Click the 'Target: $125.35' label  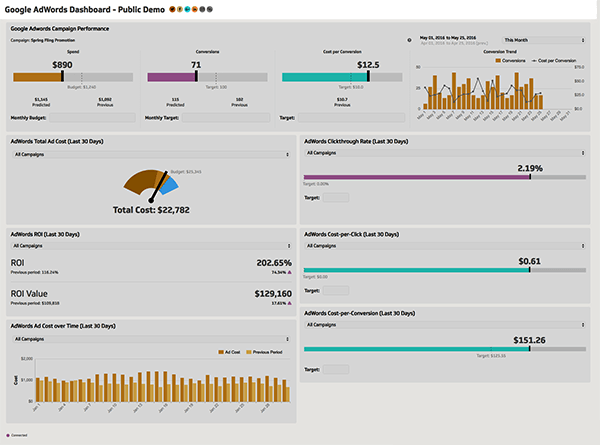[491, 356]
